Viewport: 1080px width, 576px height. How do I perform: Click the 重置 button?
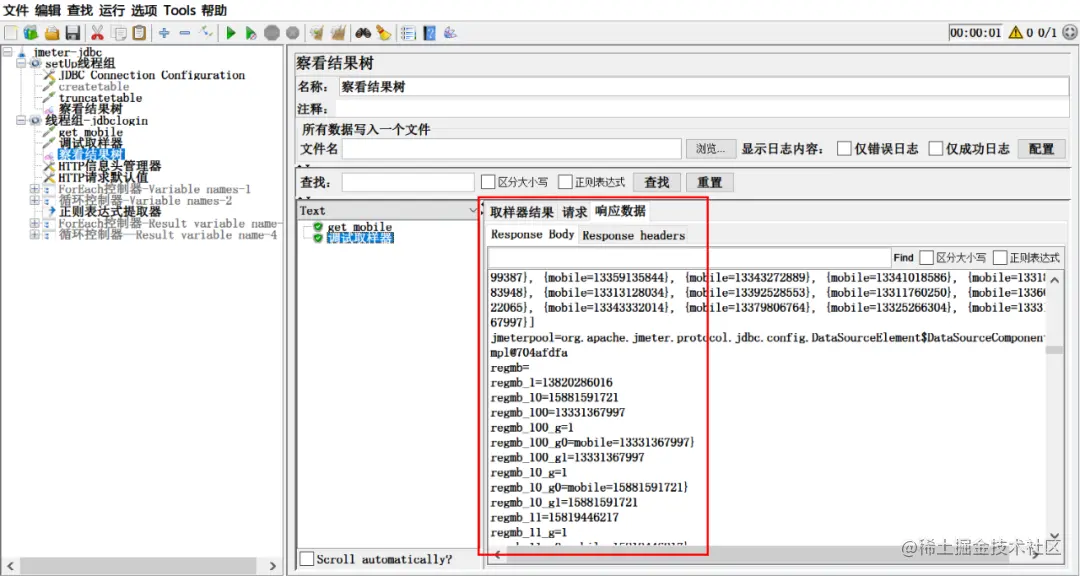click(709, 183)
